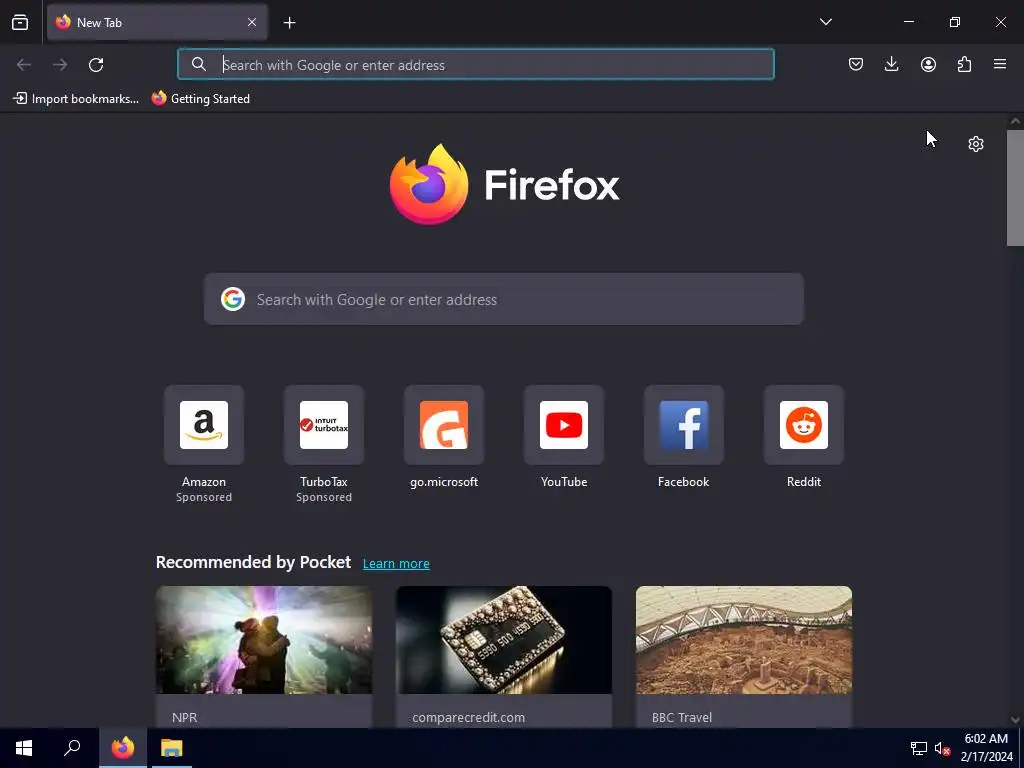The height and width of the screenshot is (768, 1024).
Task: Personalize new tab with gear icon
Action: [x=976, y=144]
